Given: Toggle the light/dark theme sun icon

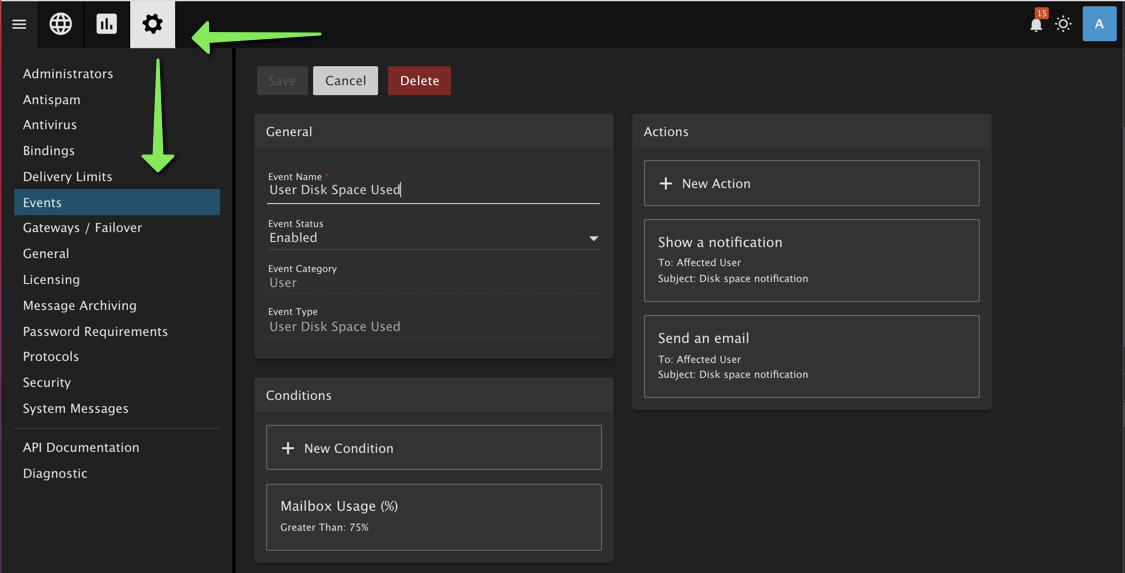Looking at the screenshot, I should click(1063, 24).
